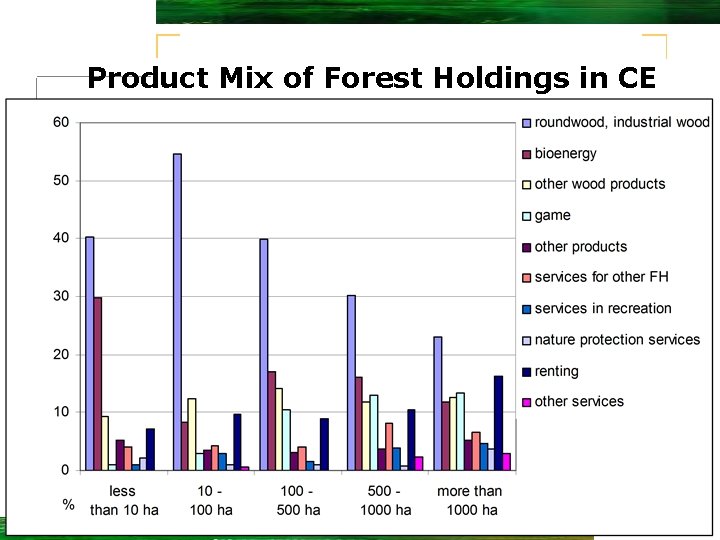This screenshot has width=720, height=540.
Task: Click the 'less than 10 ha' axis label
Action: (x=124, y=501)
